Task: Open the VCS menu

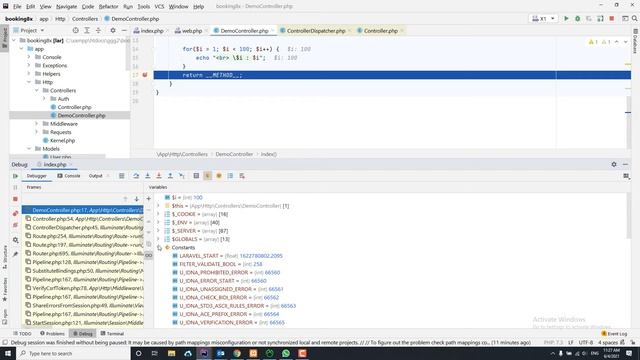Action: click(159, 7)
